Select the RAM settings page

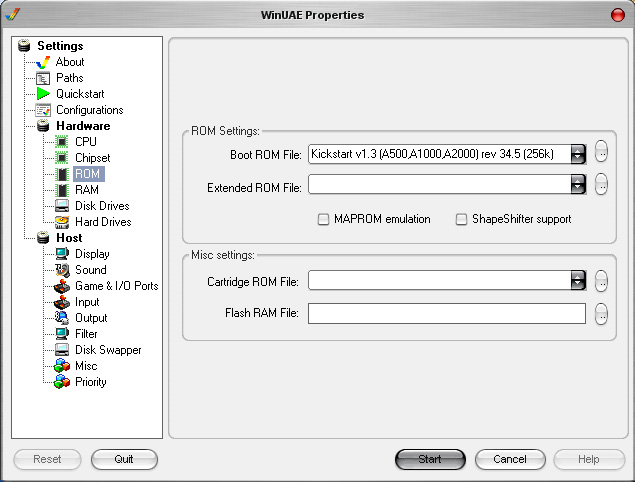coord(87,190)
